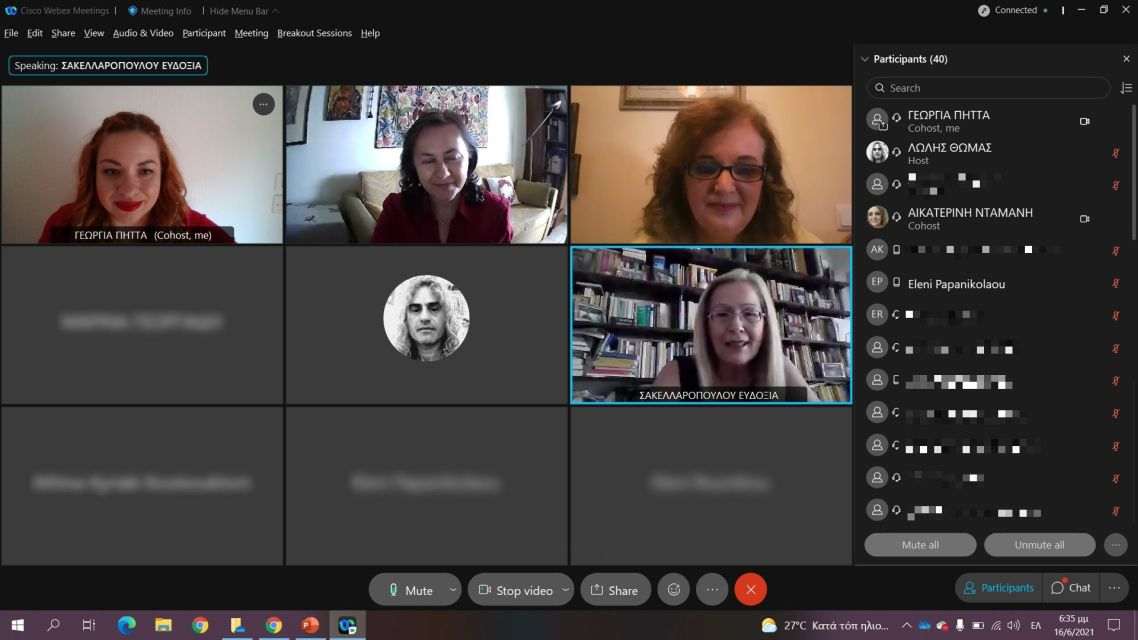Toggle the Stop video button
Viewport: 1138px width, 640px height.
[x=514, y=590]
